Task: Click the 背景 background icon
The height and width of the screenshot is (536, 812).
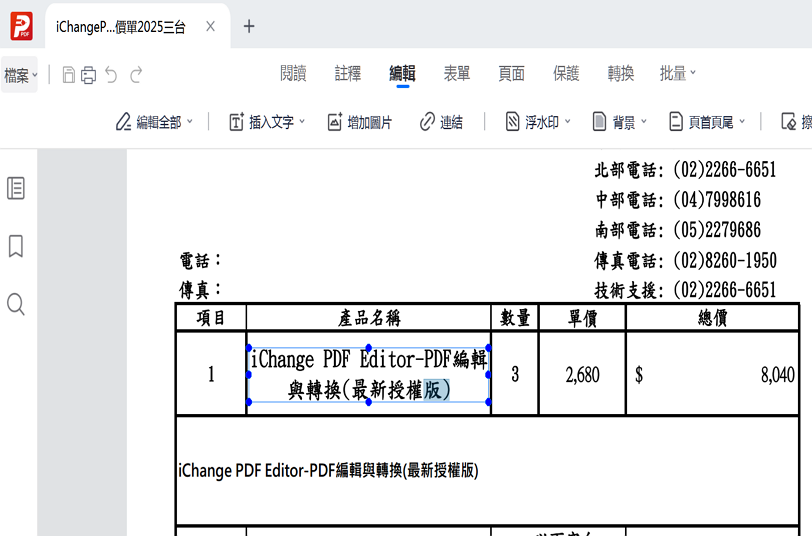Action: (599, 122)
